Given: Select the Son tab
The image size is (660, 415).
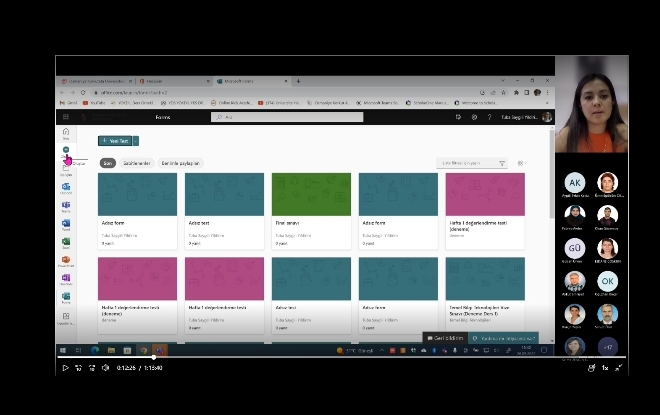Looking at the screenshot, I should (108, 163).
